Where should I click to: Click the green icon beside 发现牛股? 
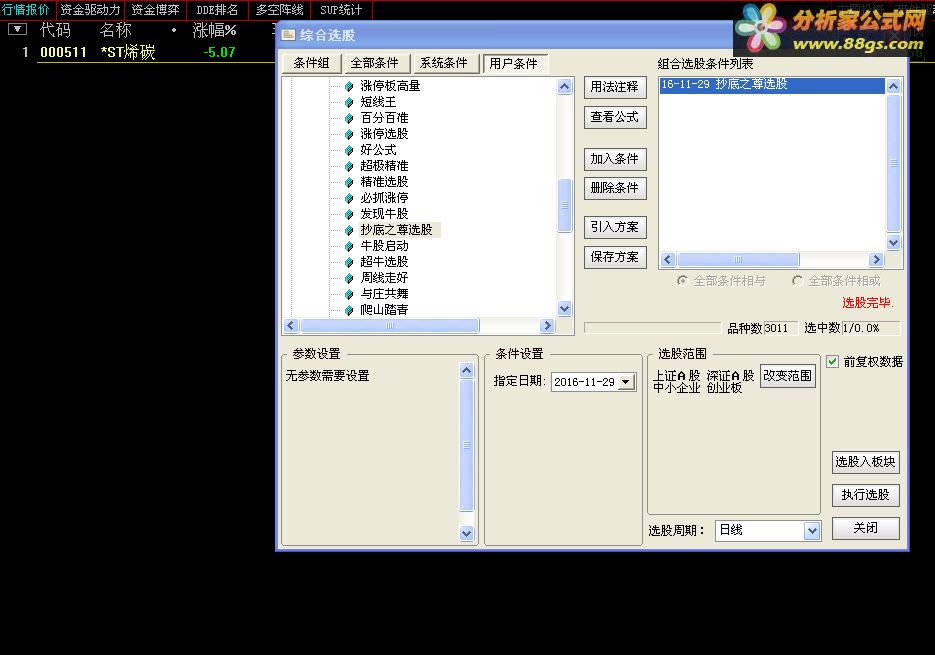349,214
